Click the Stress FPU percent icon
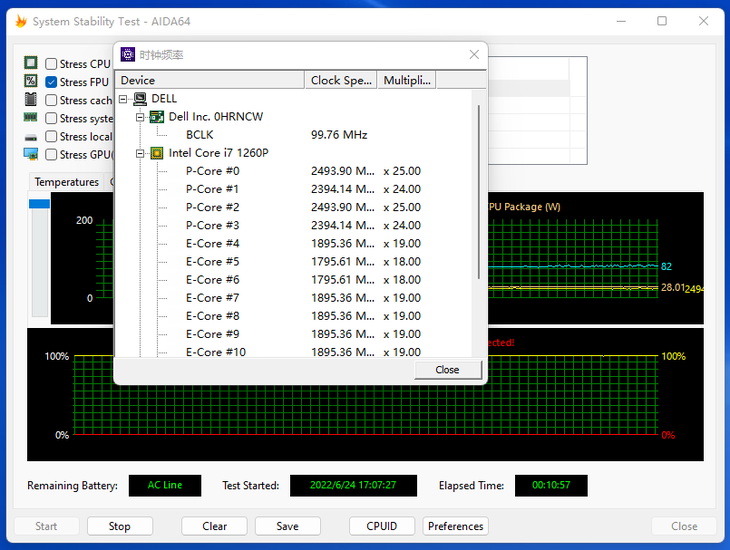Screen dimensions: 730x550 [31, 82]
